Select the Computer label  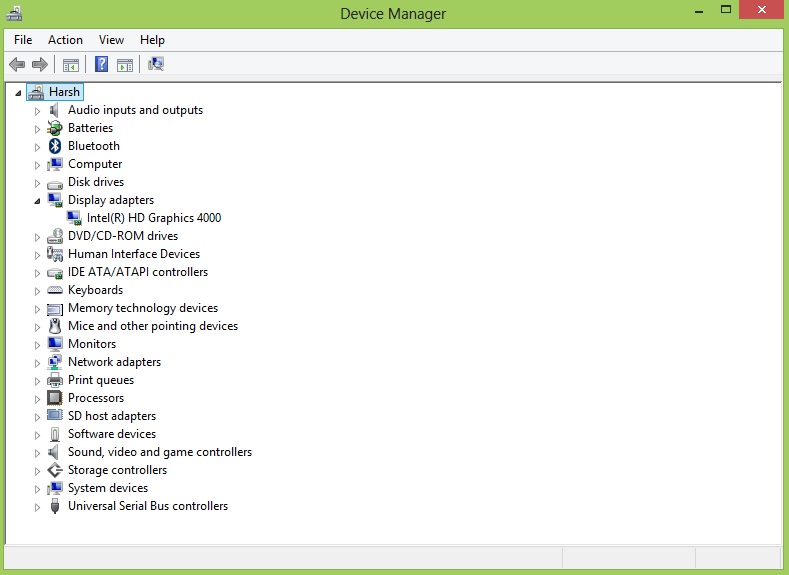95,164
